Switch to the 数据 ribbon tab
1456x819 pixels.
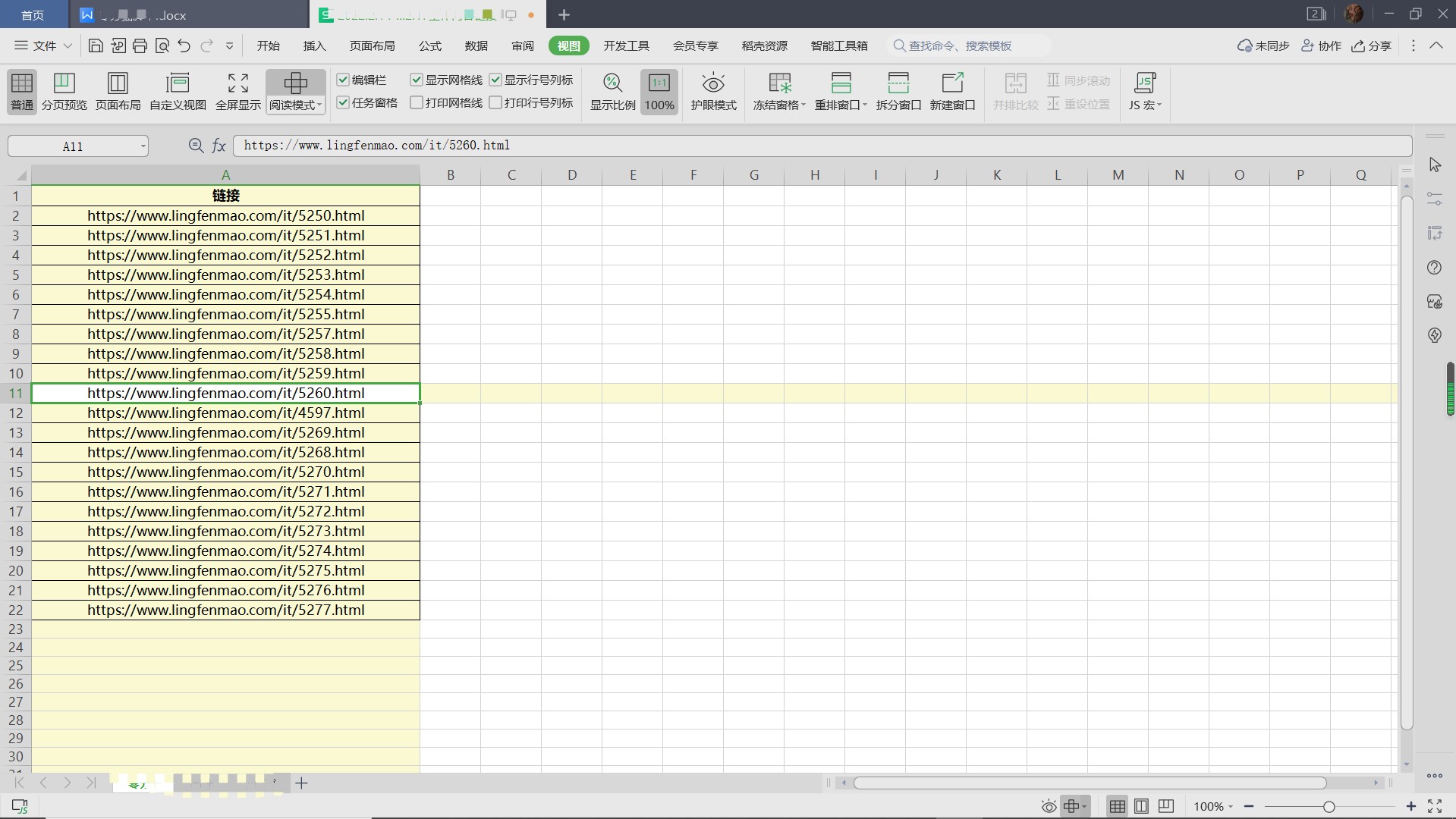[476, 46]
